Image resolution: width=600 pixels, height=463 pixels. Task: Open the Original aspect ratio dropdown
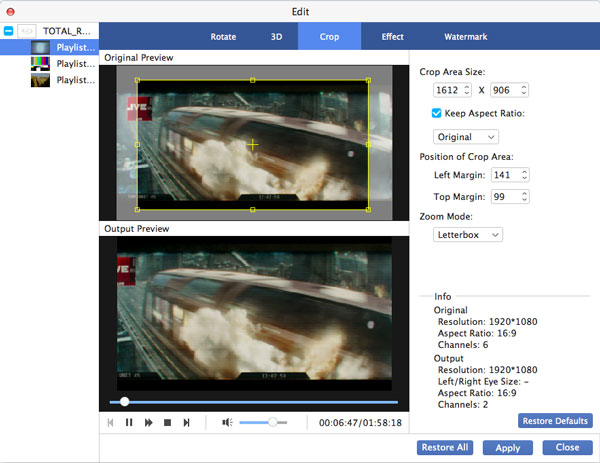[x=466, y=137]
